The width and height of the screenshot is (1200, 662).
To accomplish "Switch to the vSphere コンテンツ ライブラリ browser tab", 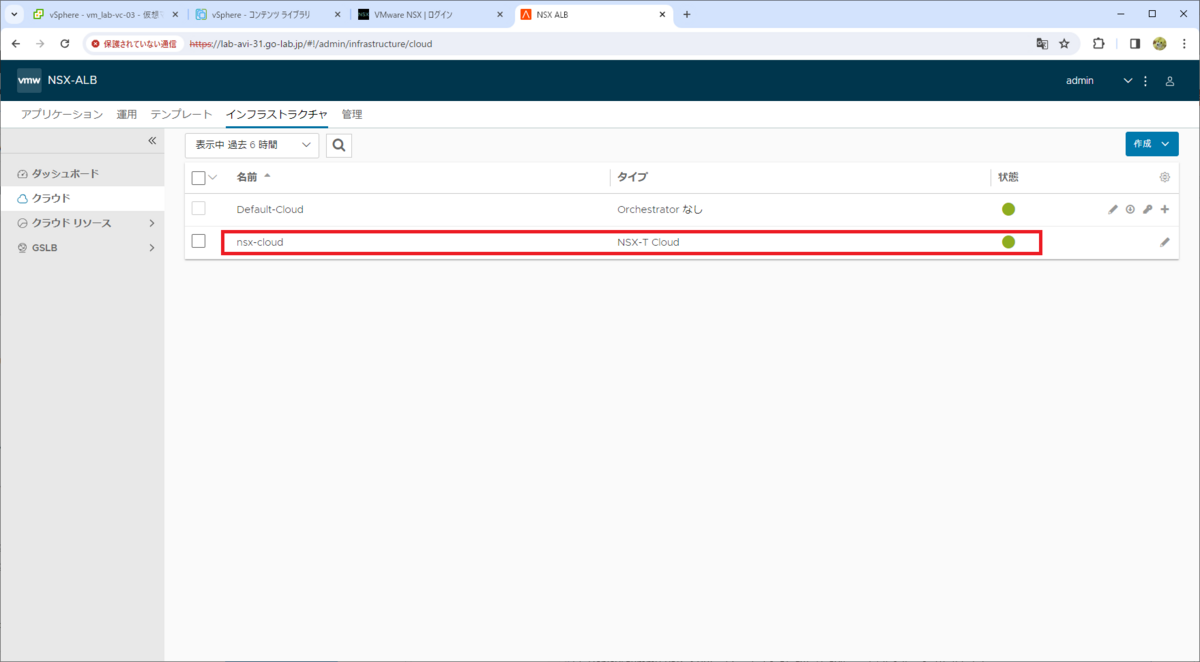I will point(269,15).
